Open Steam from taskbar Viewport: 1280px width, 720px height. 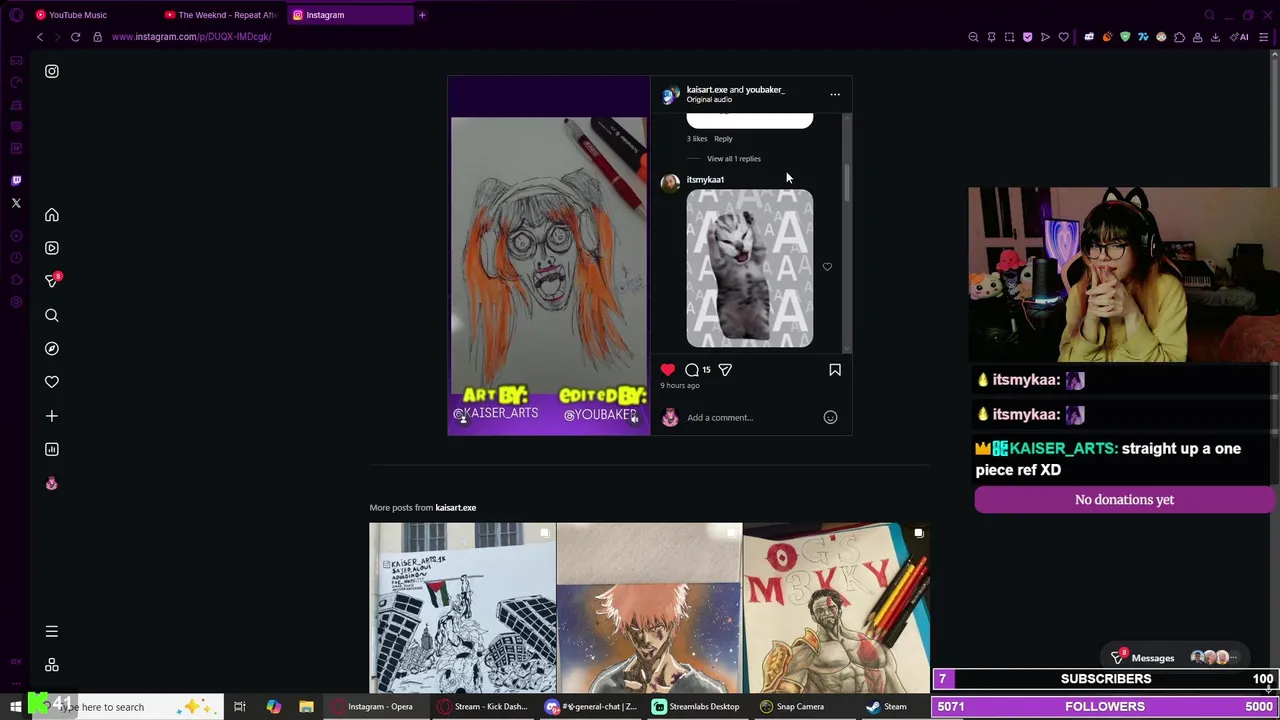(x=886, y=707)
